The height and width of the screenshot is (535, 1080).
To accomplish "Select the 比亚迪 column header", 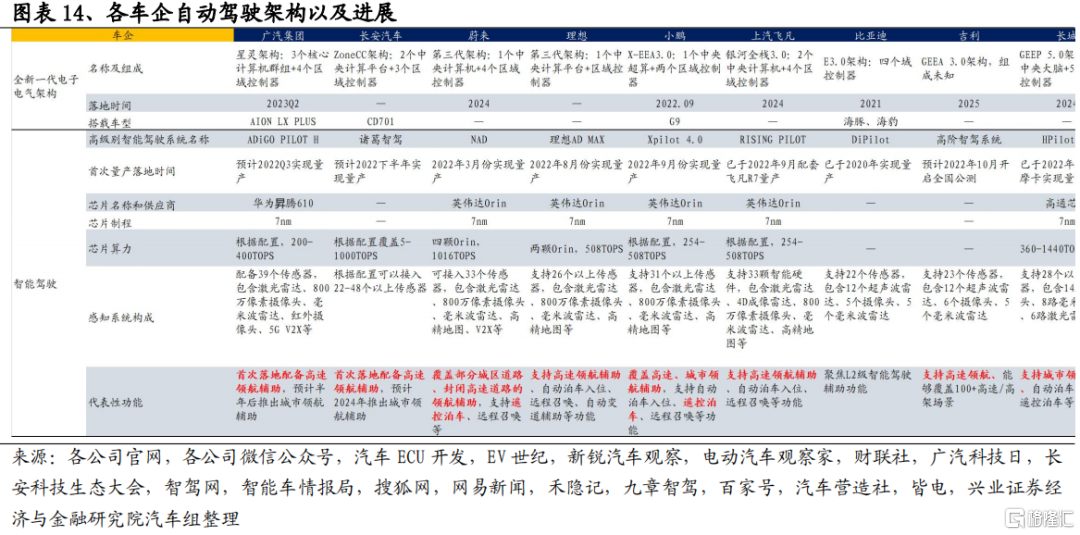I will [x=871, y=34].
